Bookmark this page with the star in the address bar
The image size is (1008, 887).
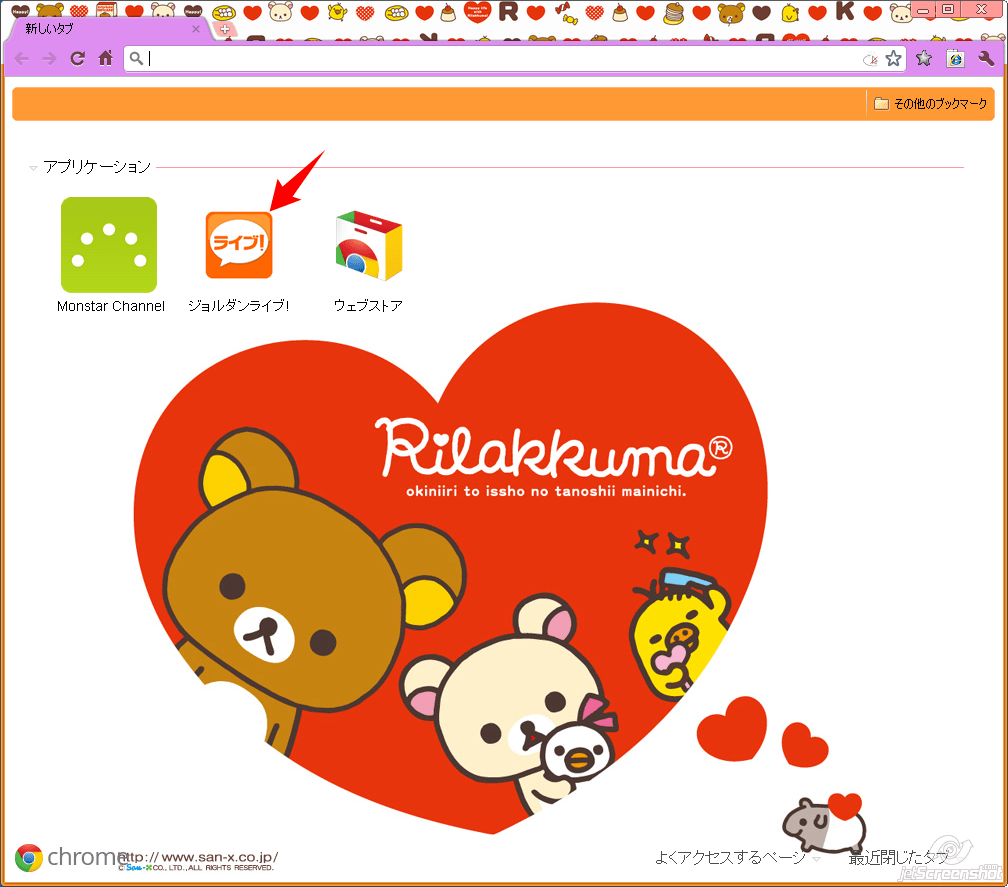click(x=893, y=59)
